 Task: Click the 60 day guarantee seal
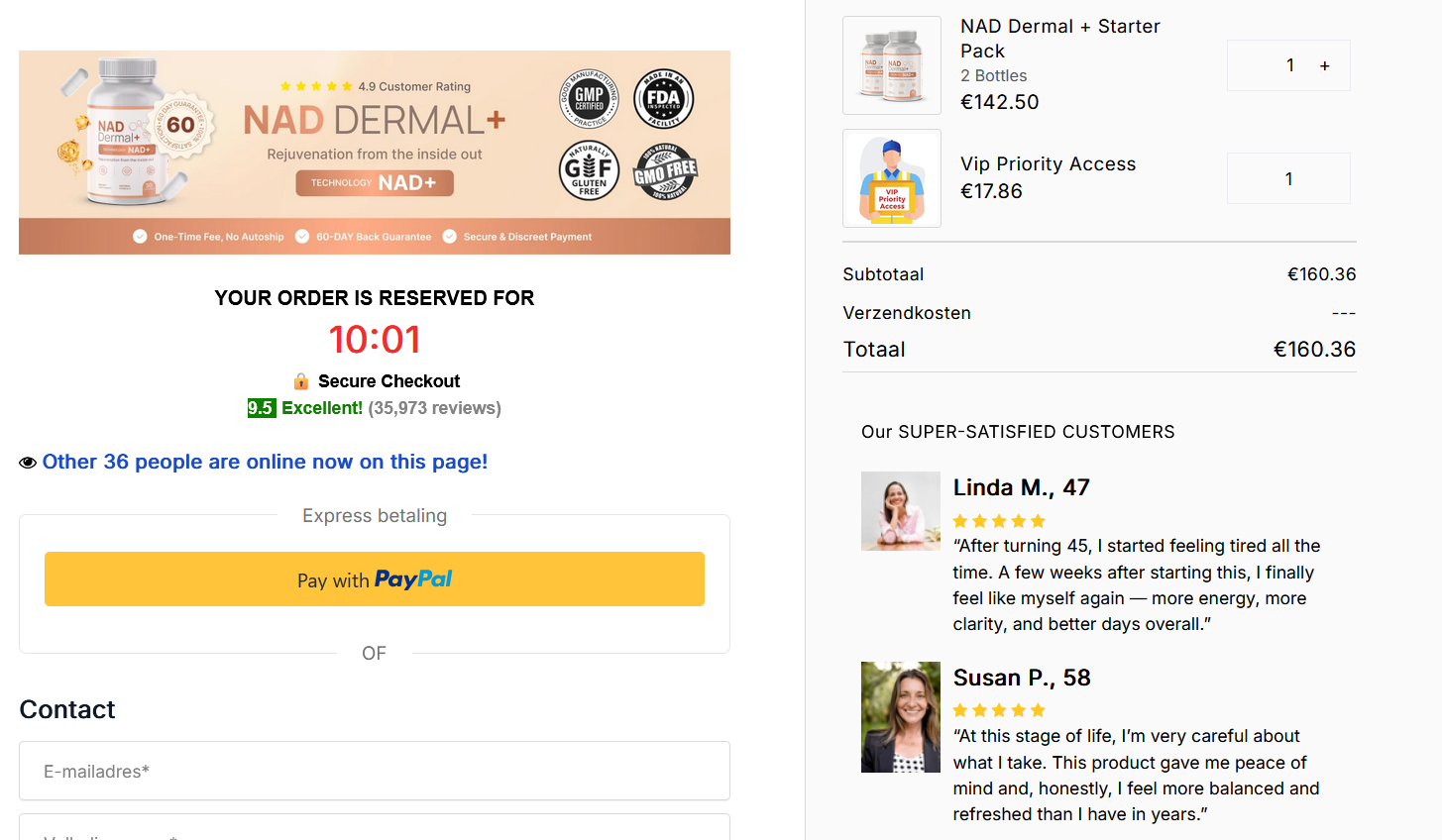click(x=181, y=125)
